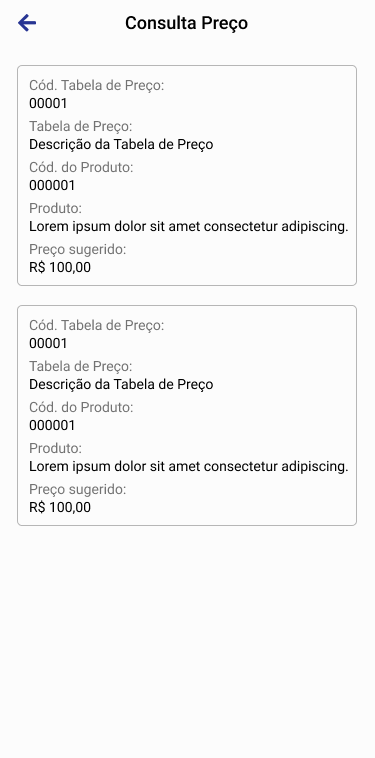The image size is (375, 758).
Task: Click Preço sugerido label in first card
Action: click(77, 250)
